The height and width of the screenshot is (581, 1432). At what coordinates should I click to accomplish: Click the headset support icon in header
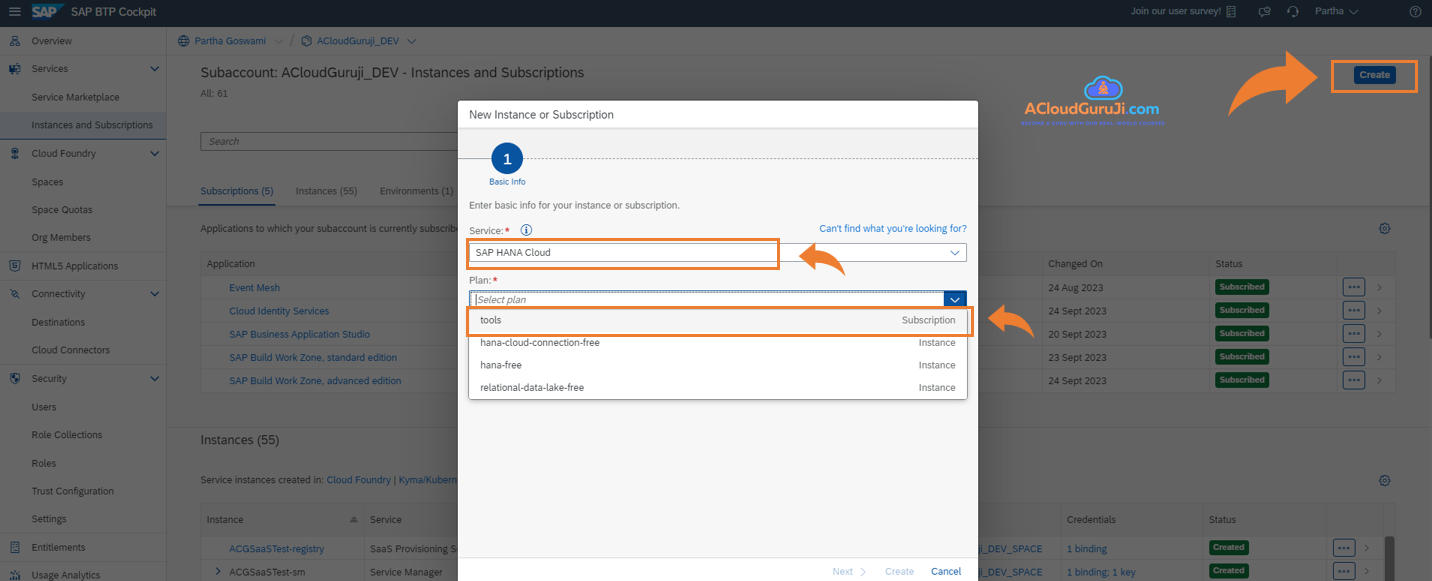[x=1293, y=12]
